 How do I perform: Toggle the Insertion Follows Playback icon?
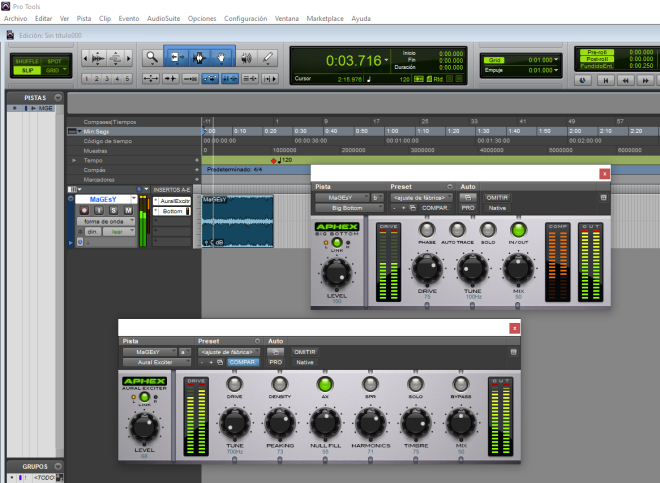click(269, 78)
